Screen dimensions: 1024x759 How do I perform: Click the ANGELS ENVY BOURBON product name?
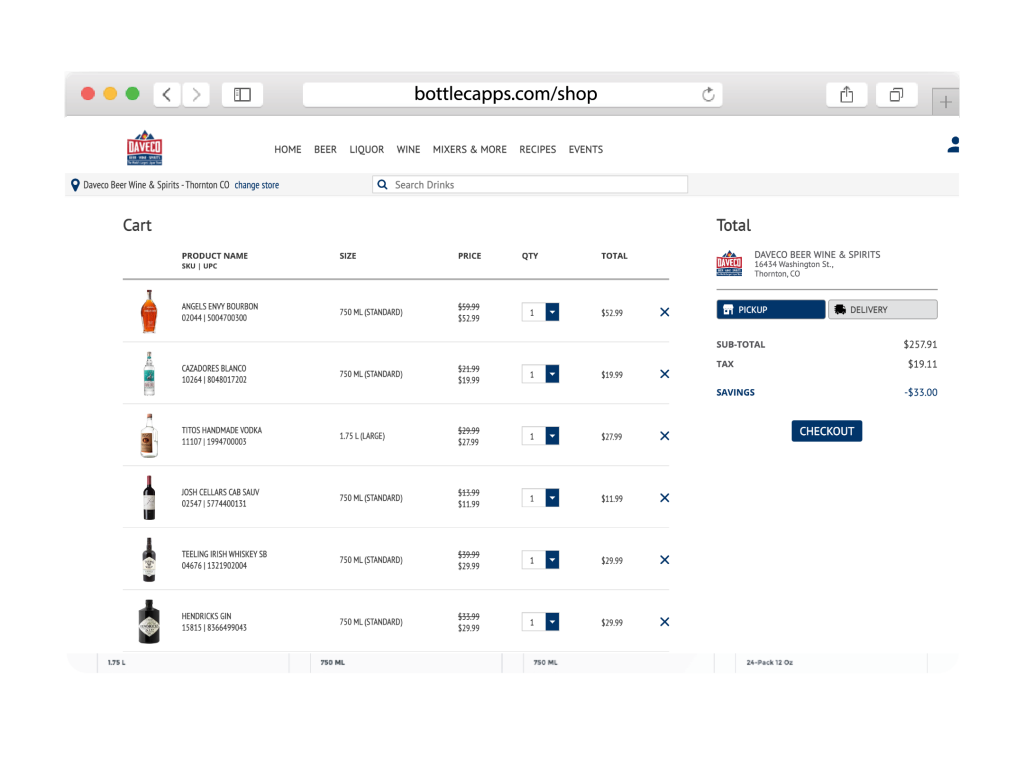[219, 306]
